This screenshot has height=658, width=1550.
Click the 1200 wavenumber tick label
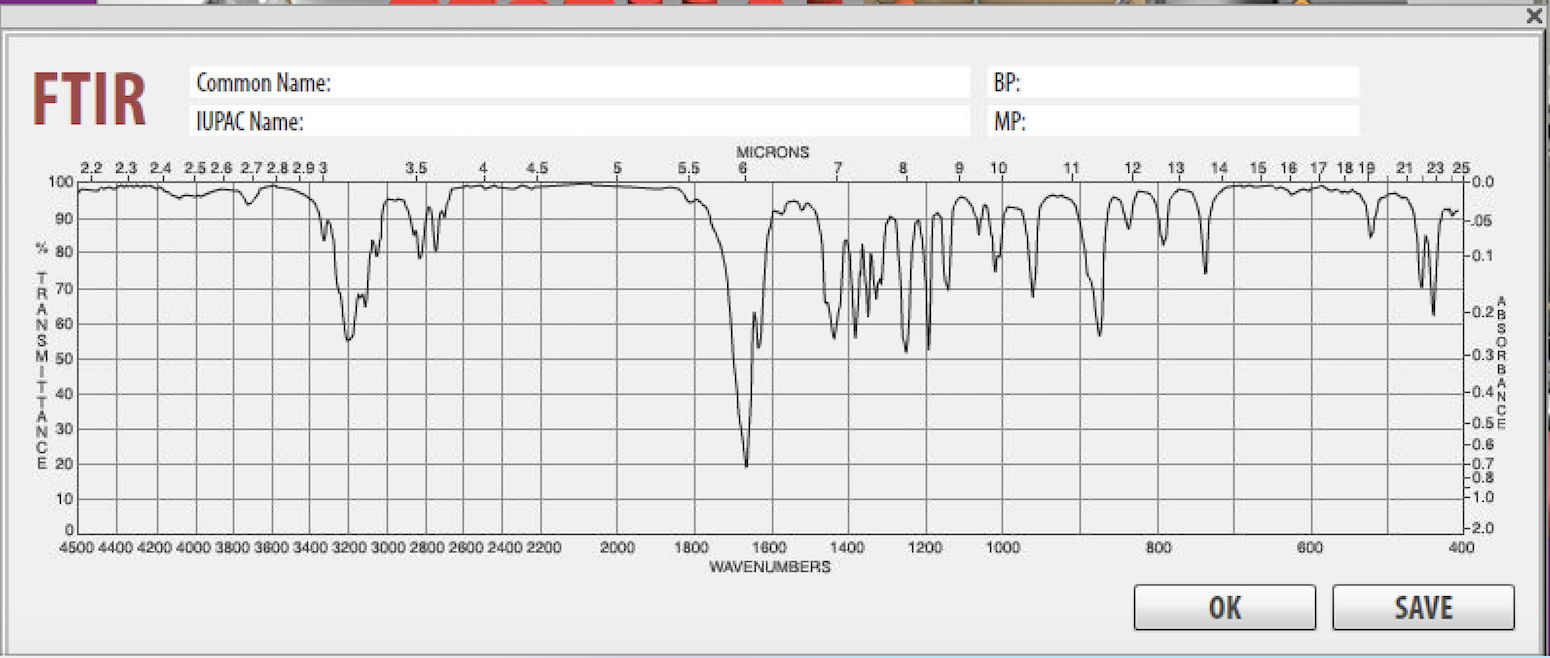coord(925,548)
